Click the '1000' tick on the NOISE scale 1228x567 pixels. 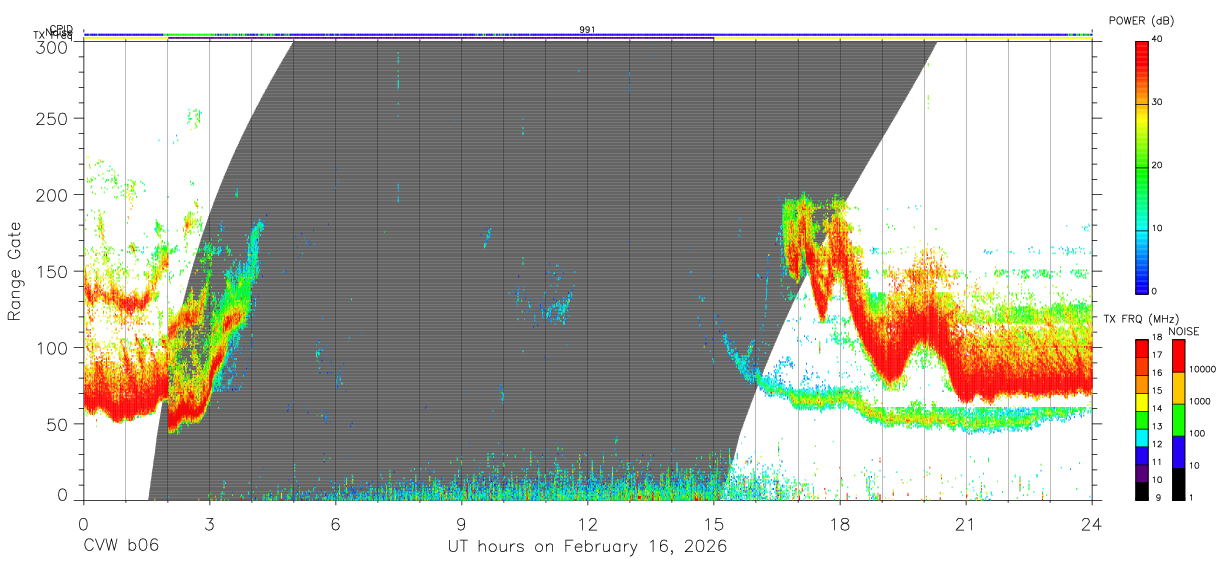coord(1201,401)
